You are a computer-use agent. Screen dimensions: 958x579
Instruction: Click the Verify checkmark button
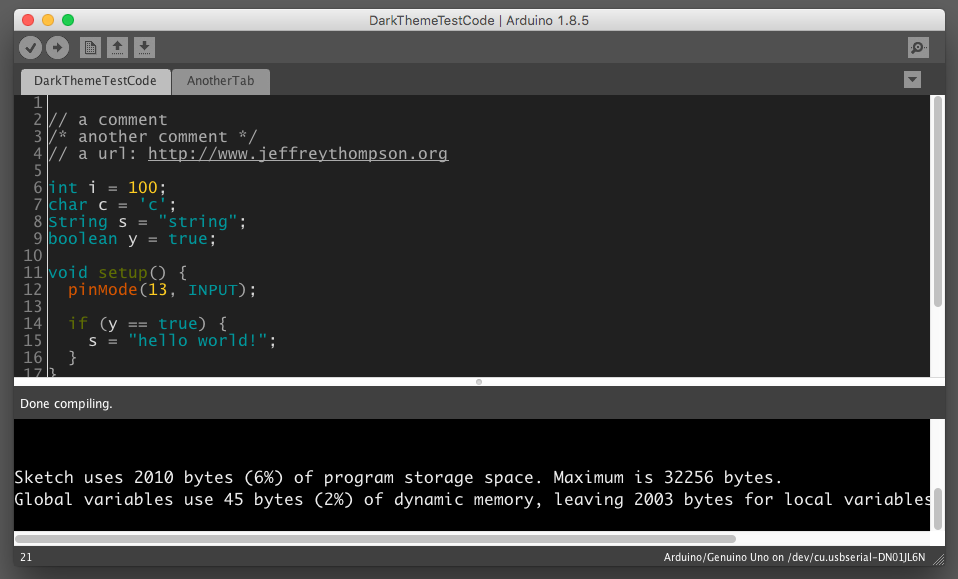click(31, 47)
